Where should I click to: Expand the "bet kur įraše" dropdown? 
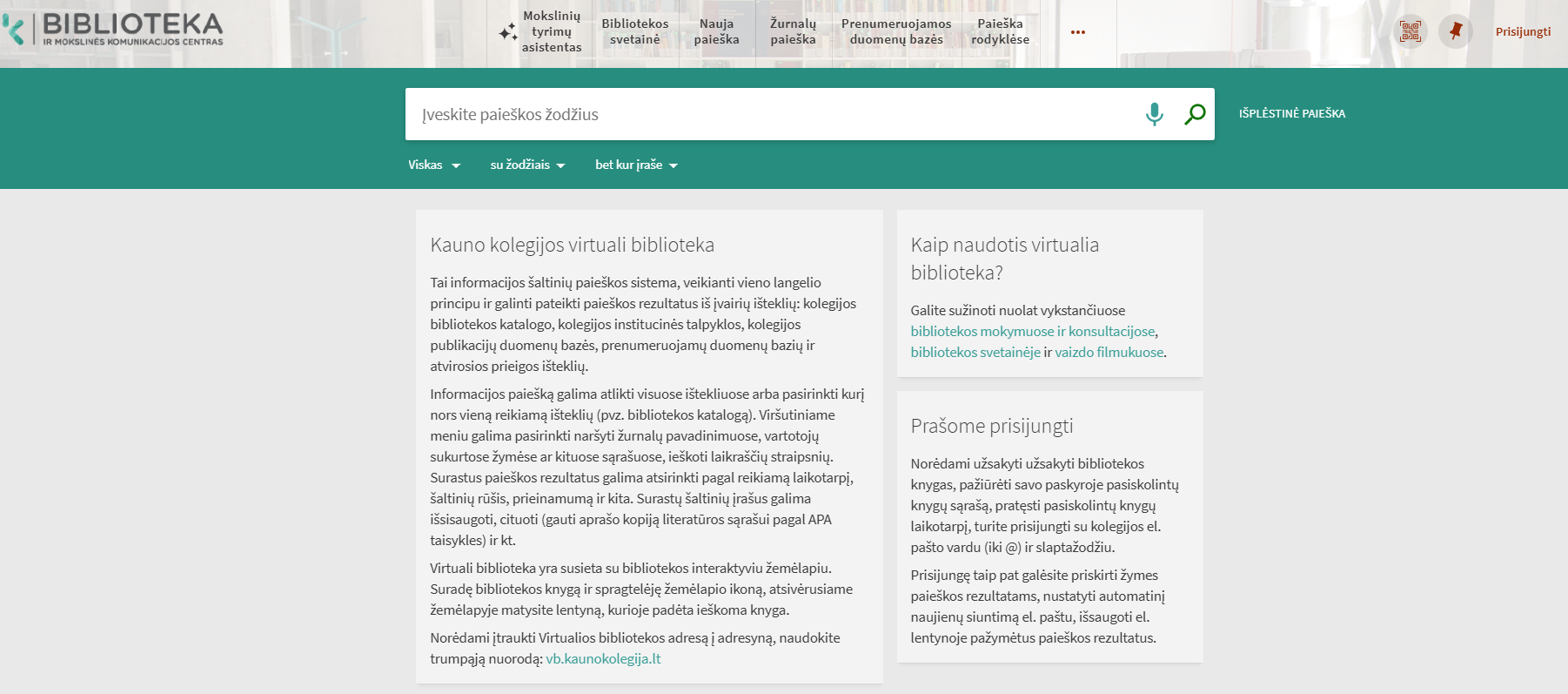pyautogui.click(x=636, y=165)
